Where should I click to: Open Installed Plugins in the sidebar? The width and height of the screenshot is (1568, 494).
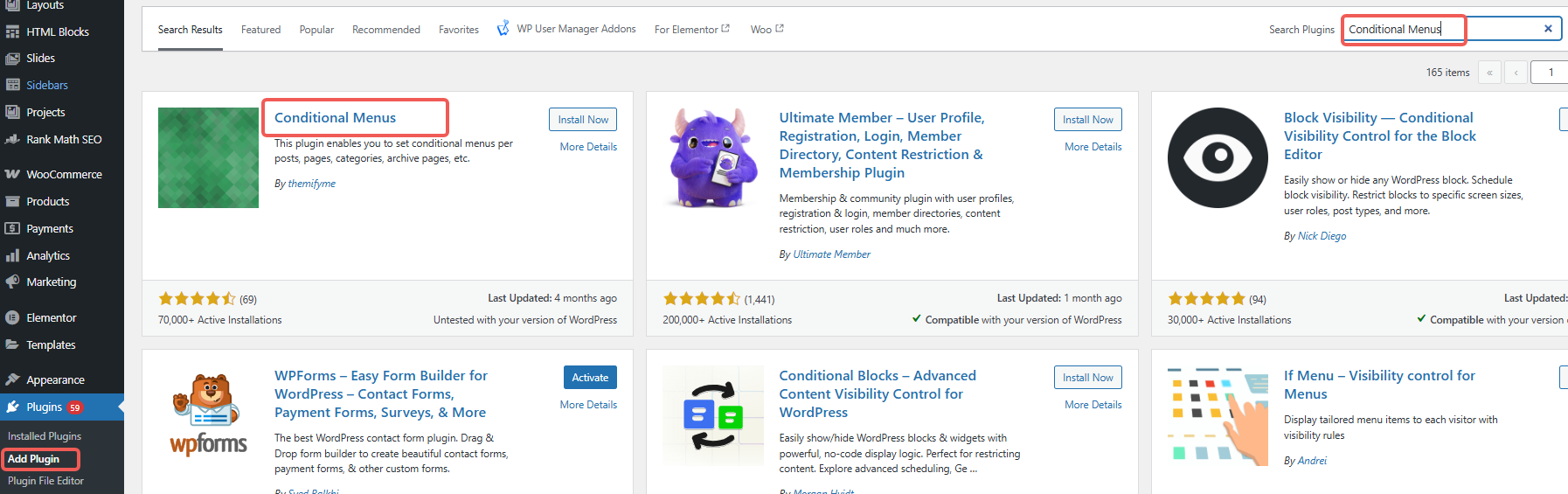pos(45,436)
